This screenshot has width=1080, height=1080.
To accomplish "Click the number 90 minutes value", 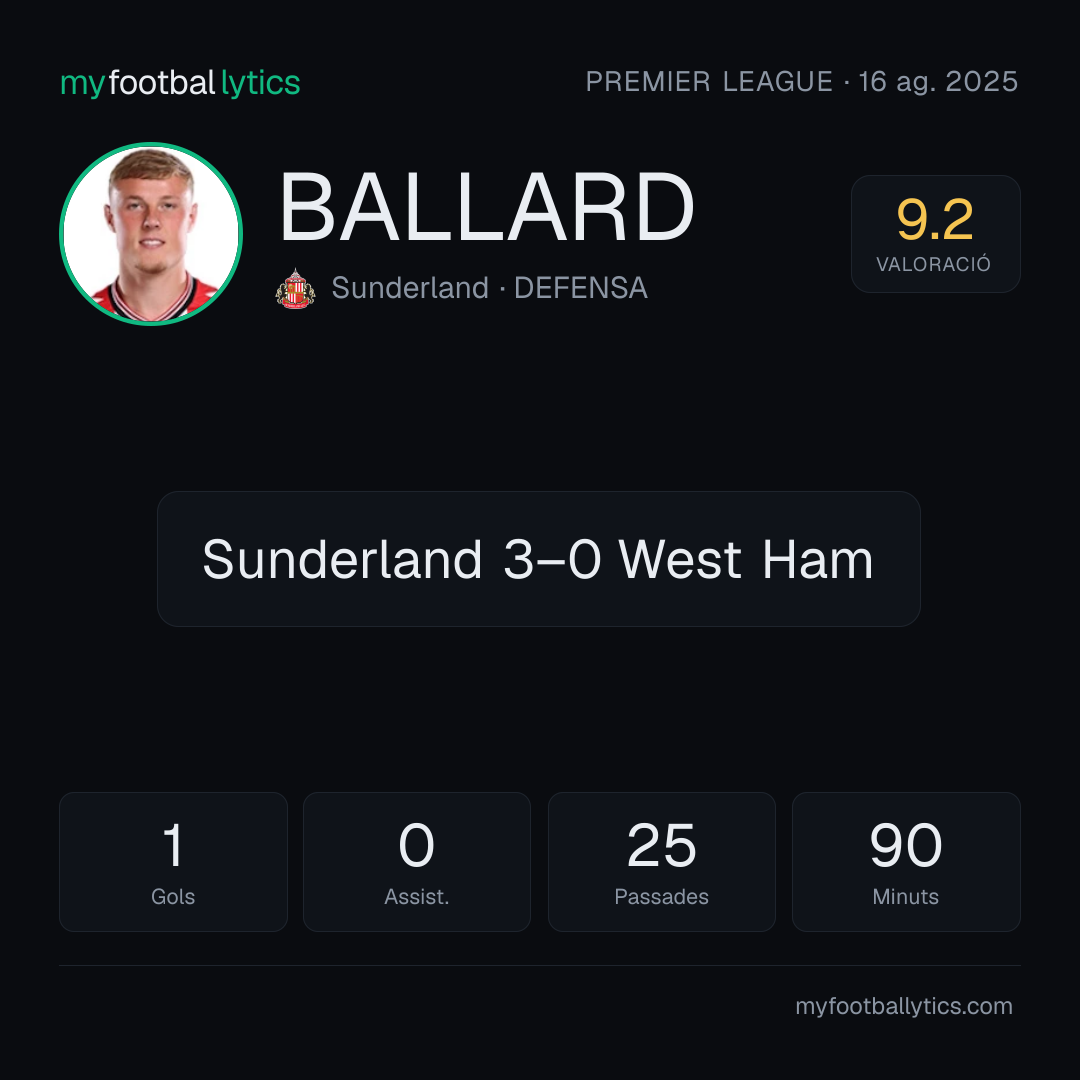I will tap(906, 845).
